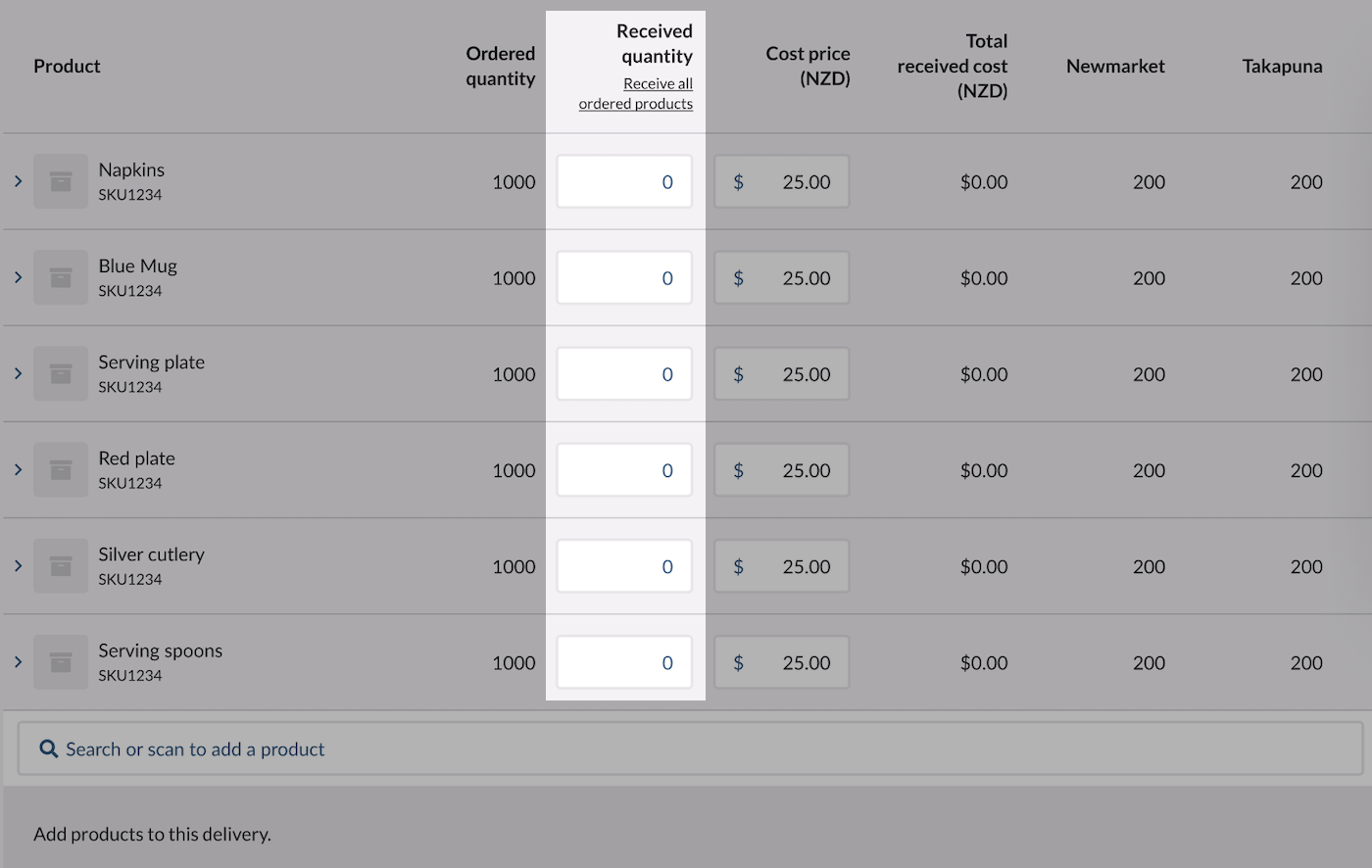Expand the Napkins row chevron
Screen dimensions: 1372x868
18,181
